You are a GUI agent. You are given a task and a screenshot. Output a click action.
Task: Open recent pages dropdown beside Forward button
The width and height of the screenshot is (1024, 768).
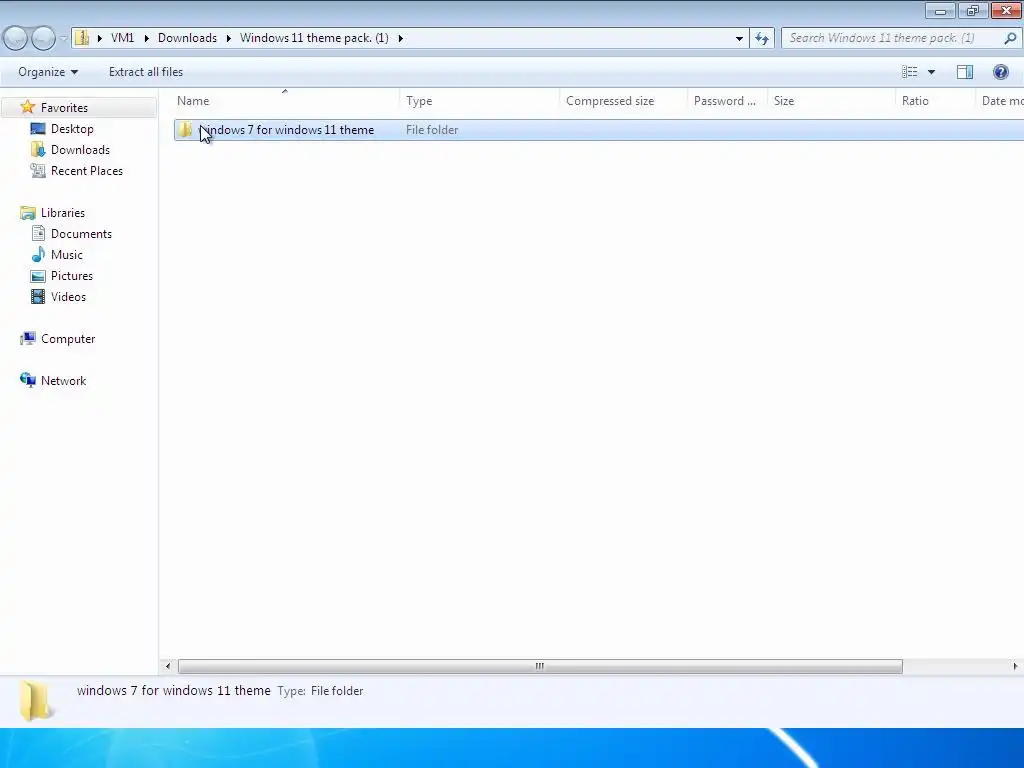[63, 39]
